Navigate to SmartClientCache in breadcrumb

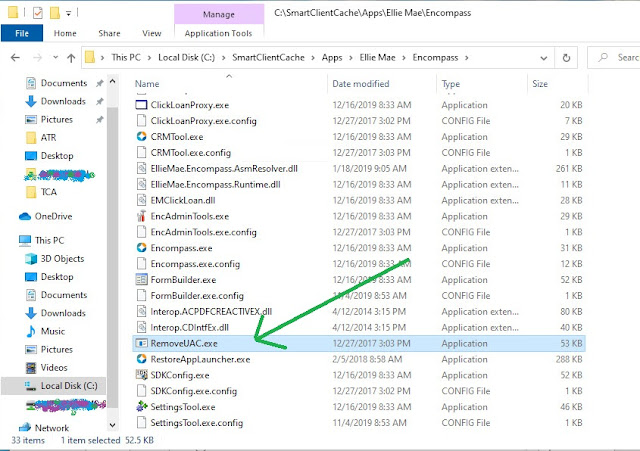click(x=268, y=58)
